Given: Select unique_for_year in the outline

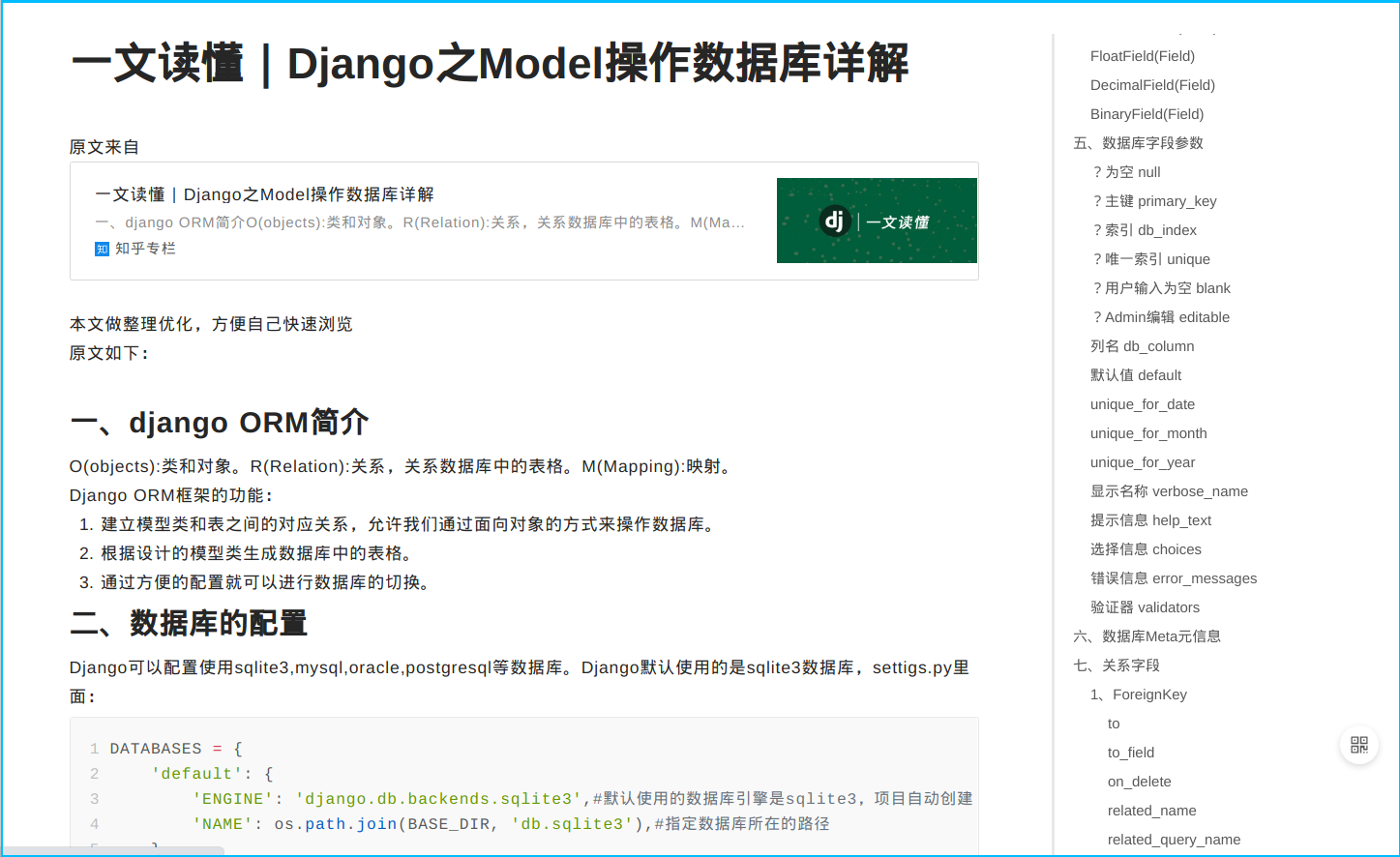Looking at the screenshot, I should [1143, 462].
